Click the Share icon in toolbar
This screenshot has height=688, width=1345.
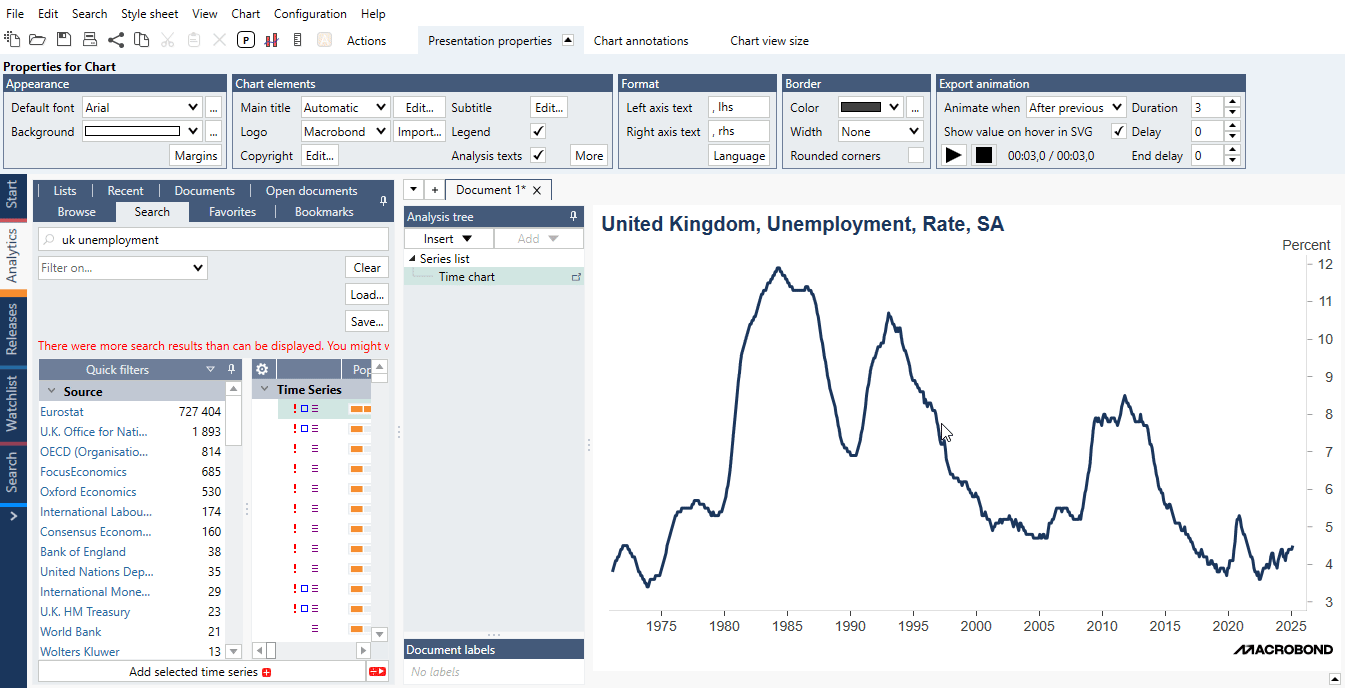click(x=116, y=40)
